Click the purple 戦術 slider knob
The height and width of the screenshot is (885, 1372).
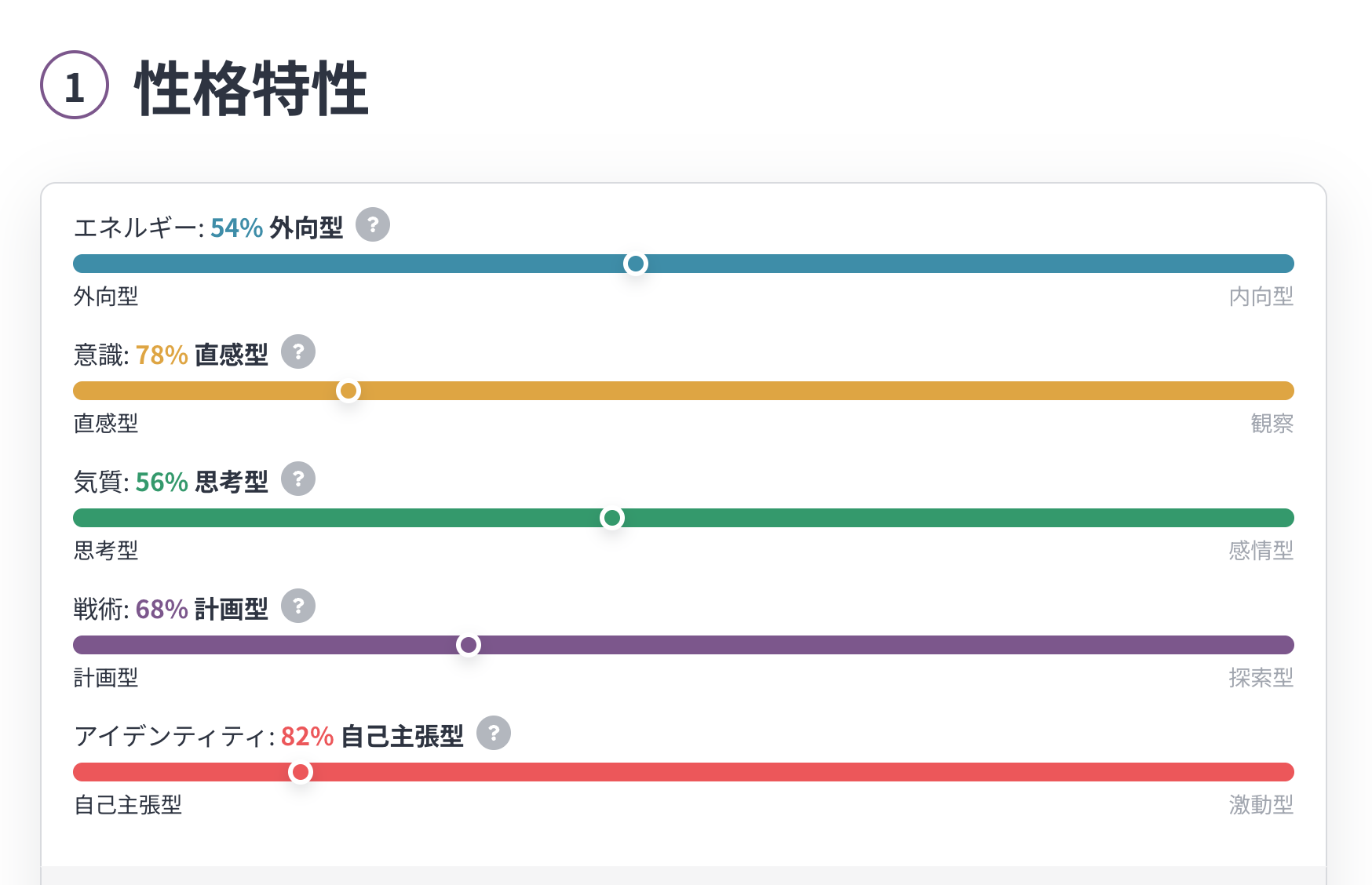coord(469,645)
